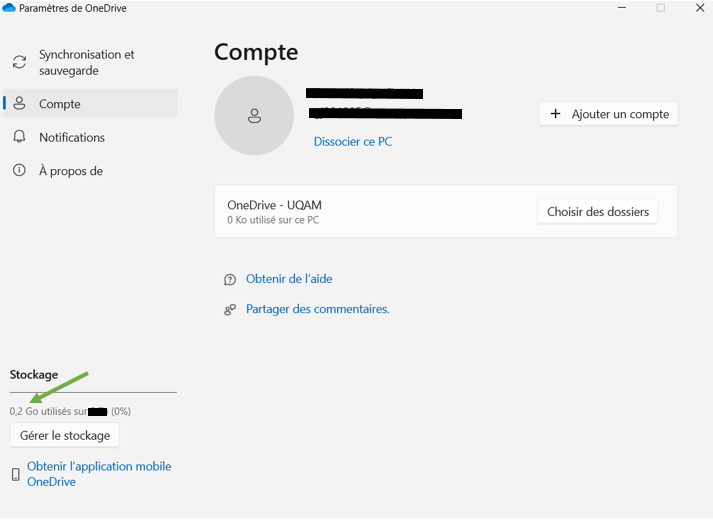Click Gérer le stockage button

[65, 435]
